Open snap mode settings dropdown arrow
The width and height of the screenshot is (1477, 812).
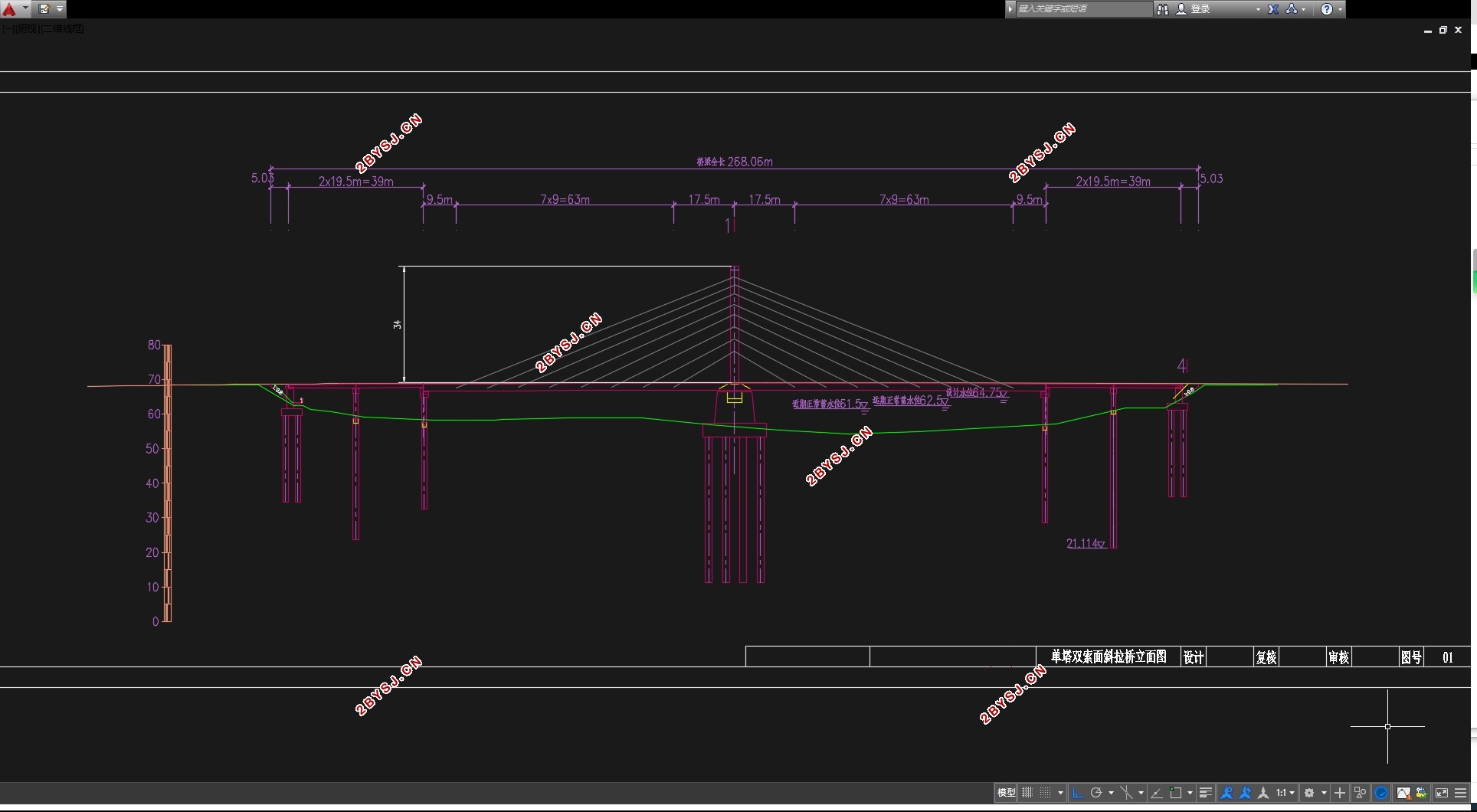pos(1060,793)
